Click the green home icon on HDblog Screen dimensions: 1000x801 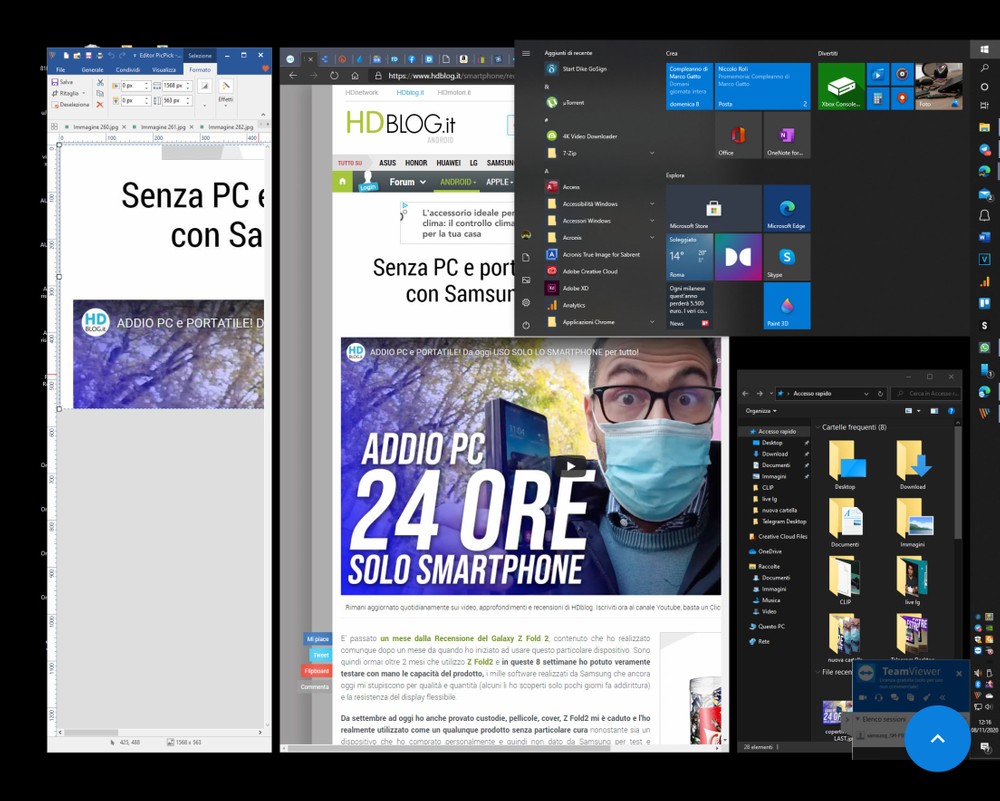coord(343,182)
